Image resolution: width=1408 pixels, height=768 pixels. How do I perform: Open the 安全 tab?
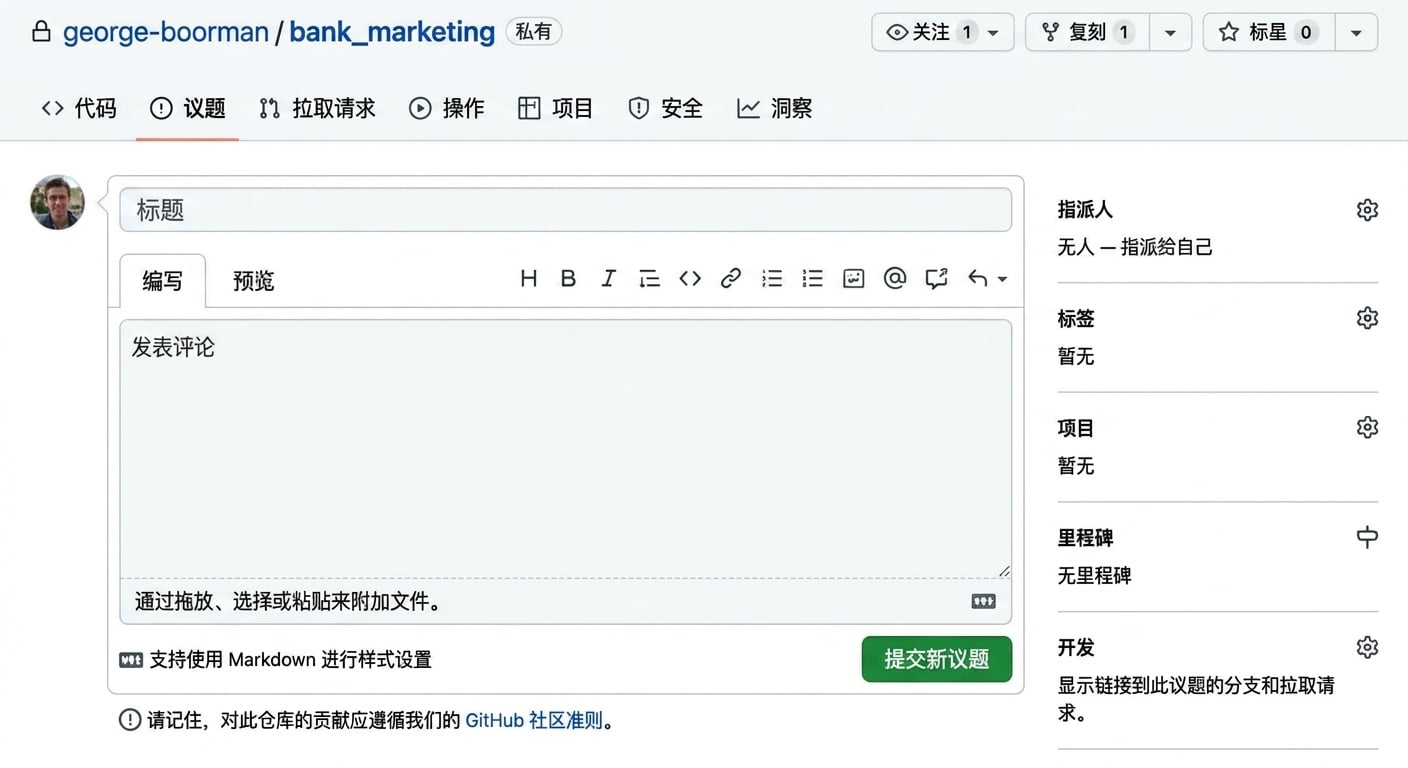[665, 108]
